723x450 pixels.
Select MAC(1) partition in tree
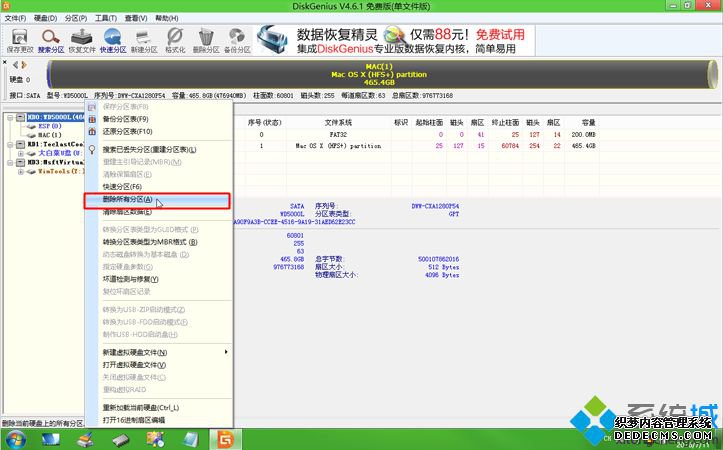(50, 135)
